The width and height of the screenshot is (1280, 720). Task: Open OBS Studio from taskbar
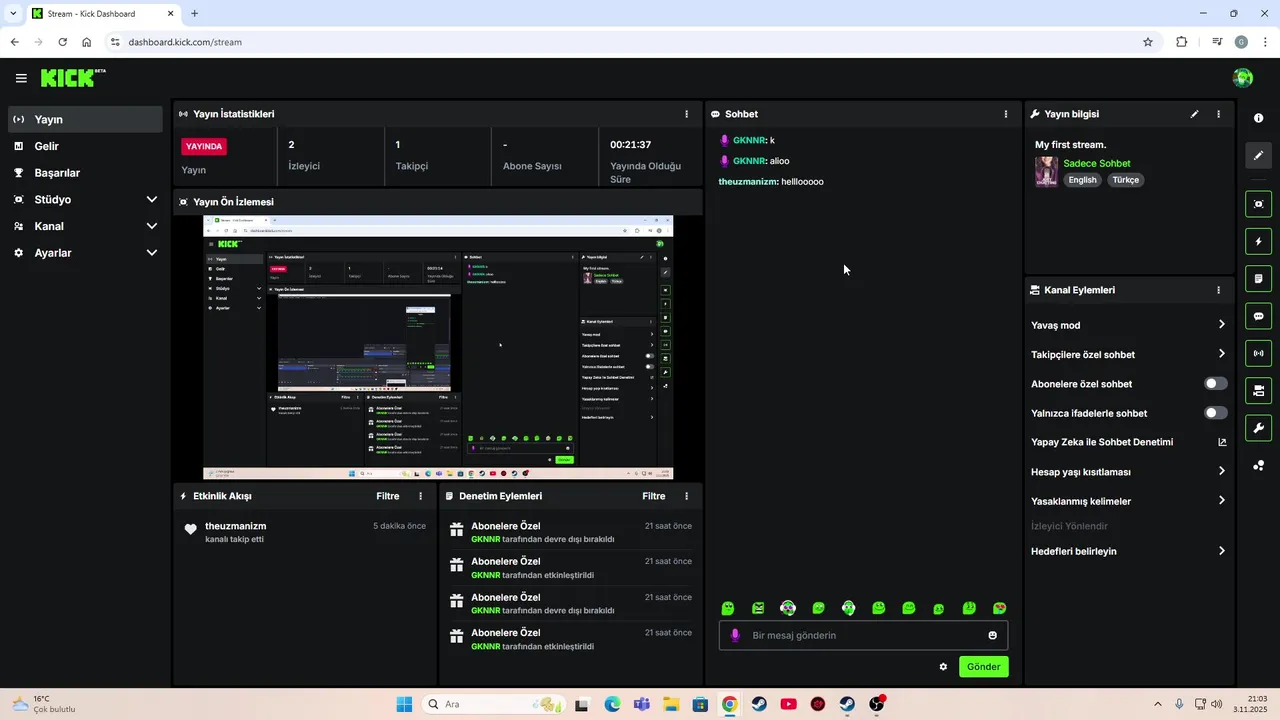click(876, 704)
